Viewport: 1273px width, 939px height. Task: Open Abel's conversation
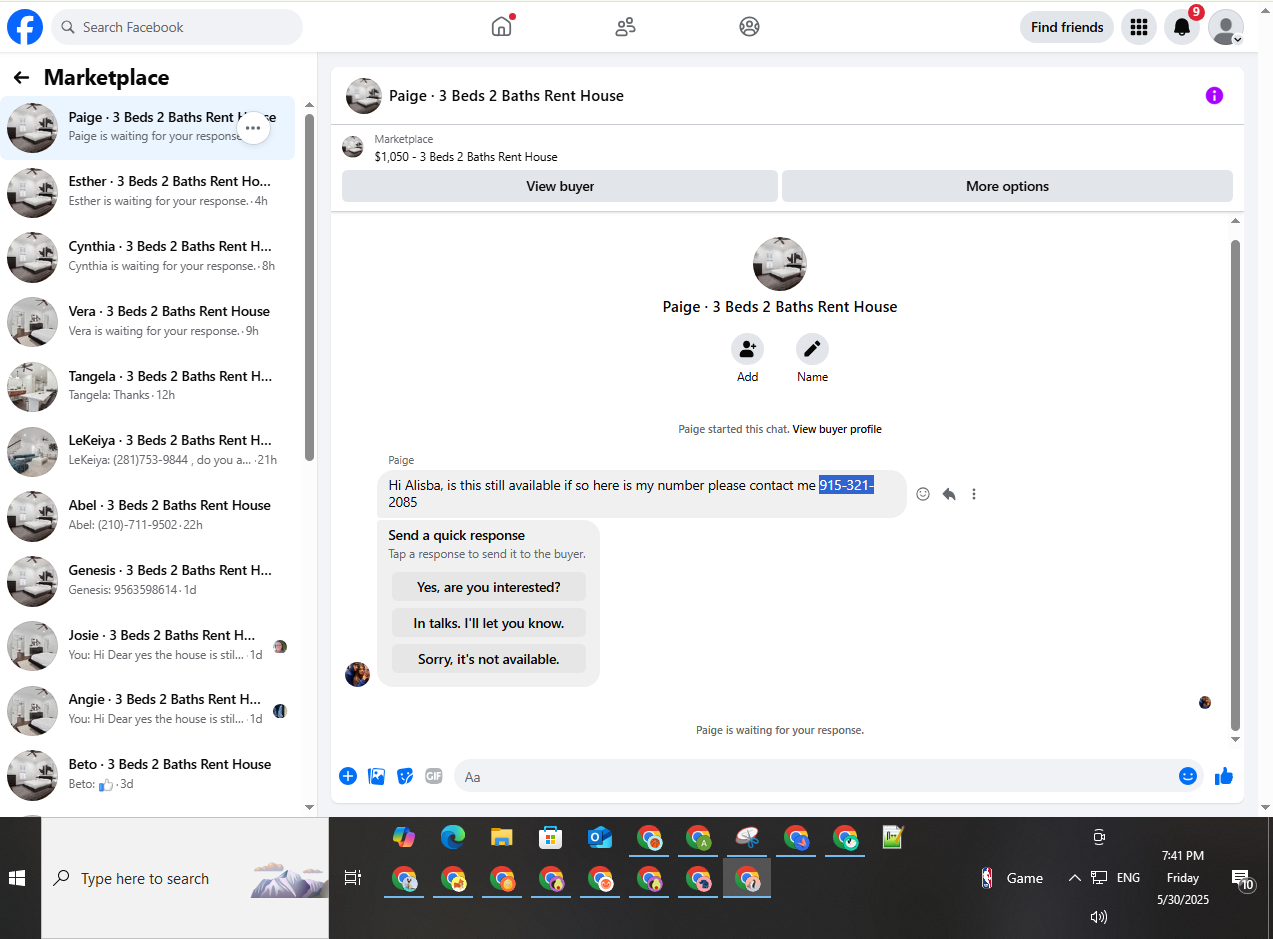pyautogui.click(x=148, y=516)
